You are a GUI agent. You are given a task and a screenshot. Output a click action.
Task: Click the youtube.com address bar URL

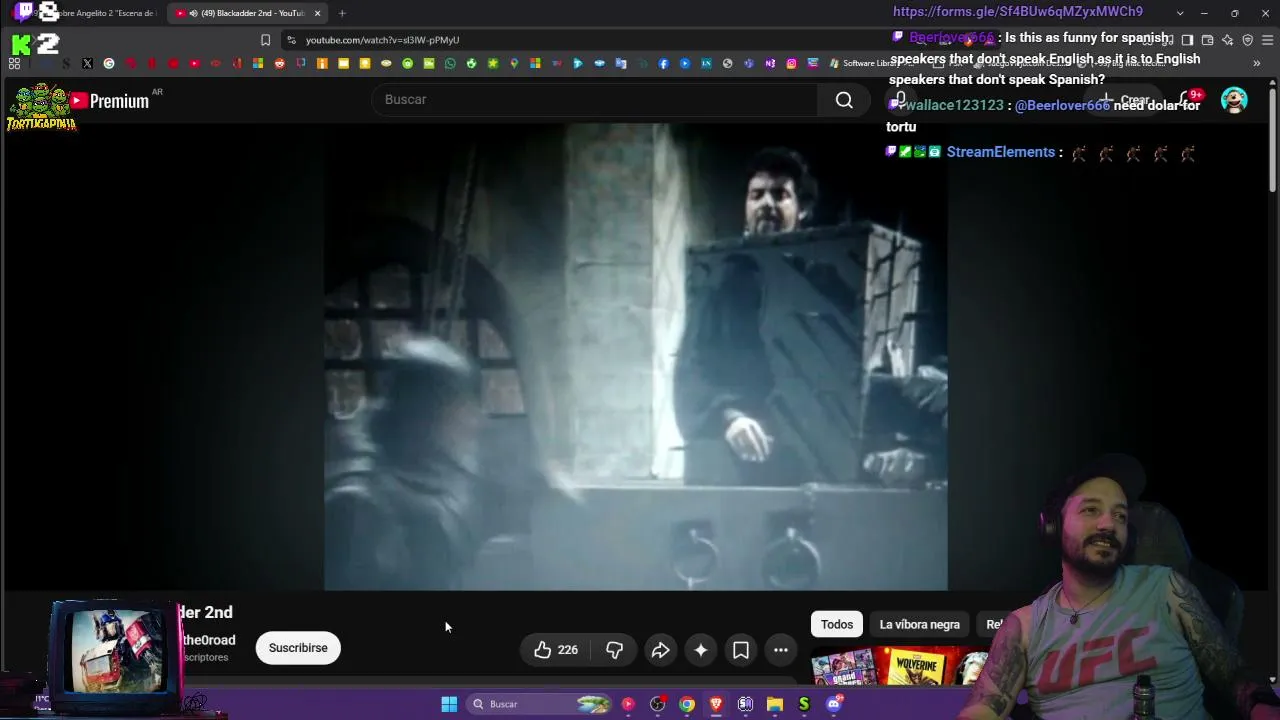click(x=382, y=40)
